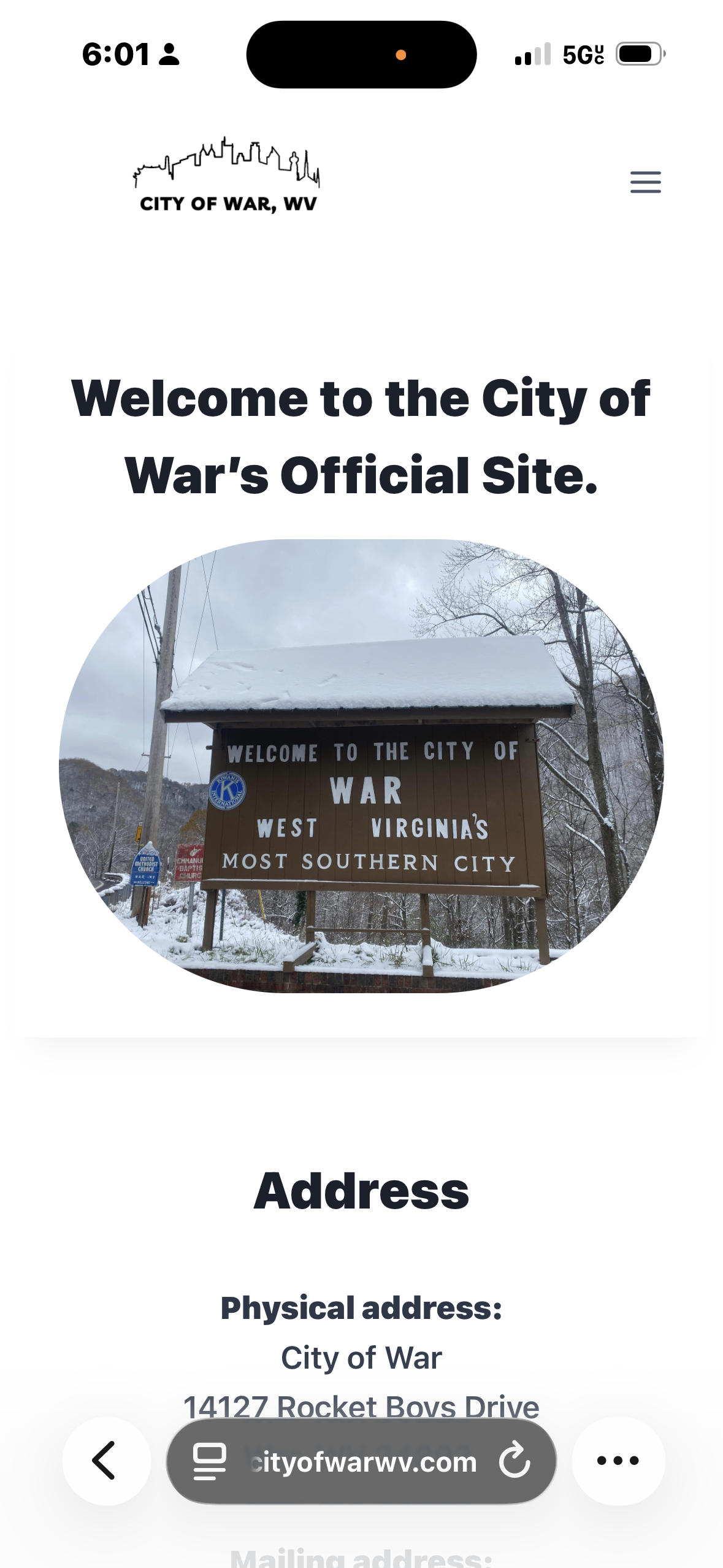The image size is (723, 1568).
Task: Tap the 6:01 clock in status bar
Action: 115,54
